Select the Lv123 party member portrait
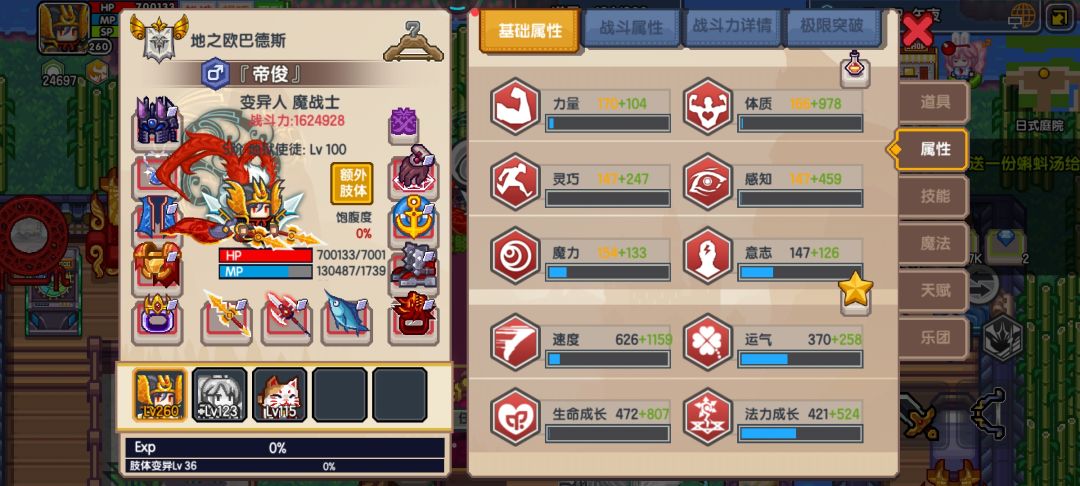1080x486 pixels. 219,394
